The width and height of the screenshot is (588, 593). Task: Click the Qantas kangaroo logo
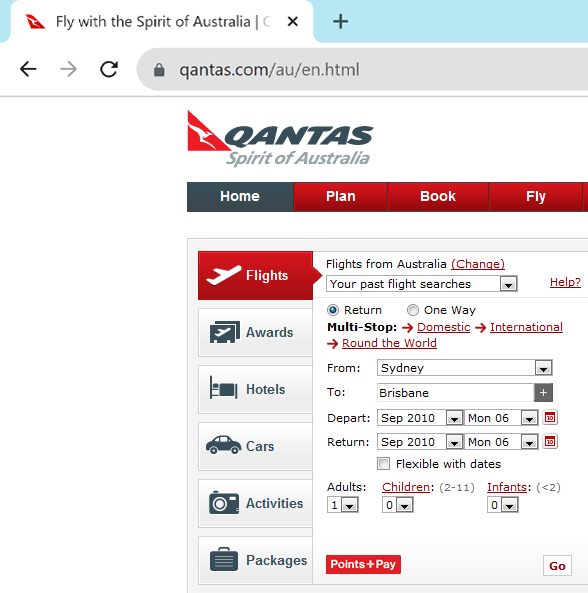tap(280, 138)
